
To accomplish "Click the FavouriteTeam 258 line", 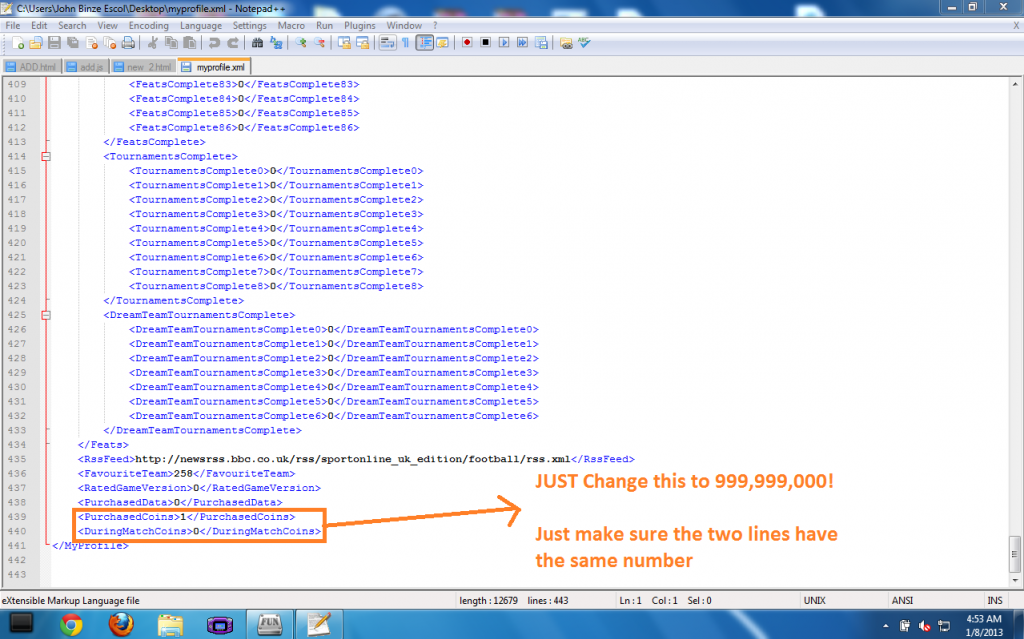I will click(x=186, y=474).
